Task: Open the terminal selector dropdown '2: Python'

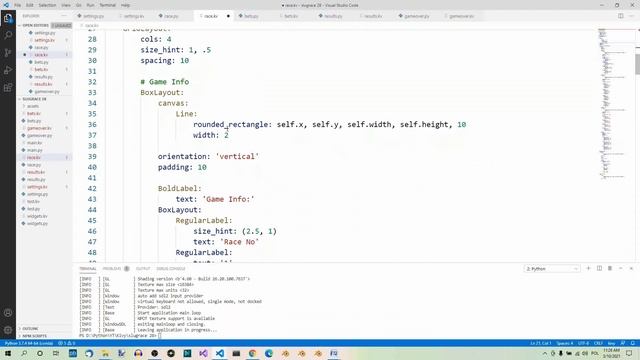Action: [x=551, y=269]
